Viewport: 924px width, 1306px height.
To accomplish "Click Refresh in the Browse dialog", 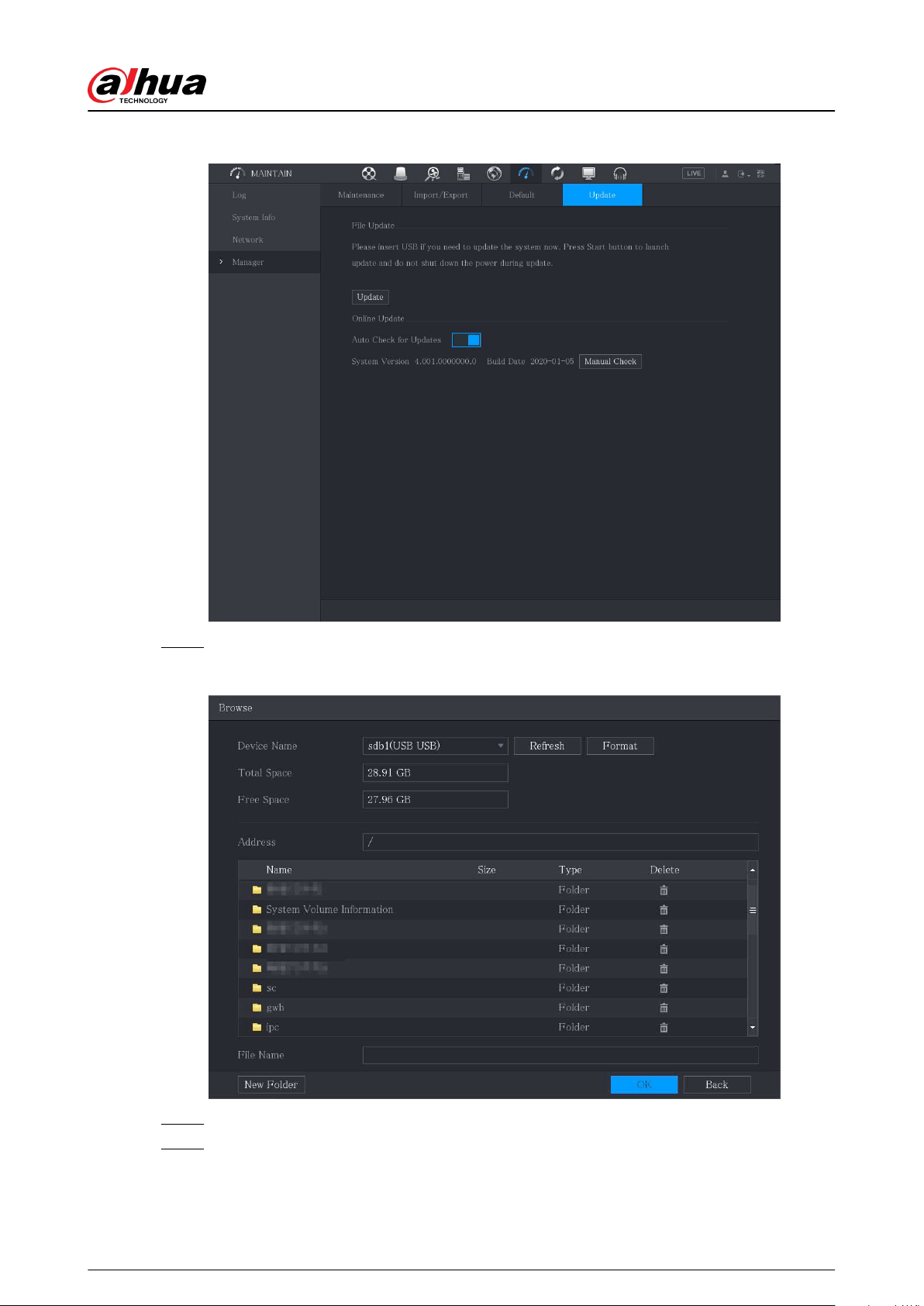I will coord(547,746).
